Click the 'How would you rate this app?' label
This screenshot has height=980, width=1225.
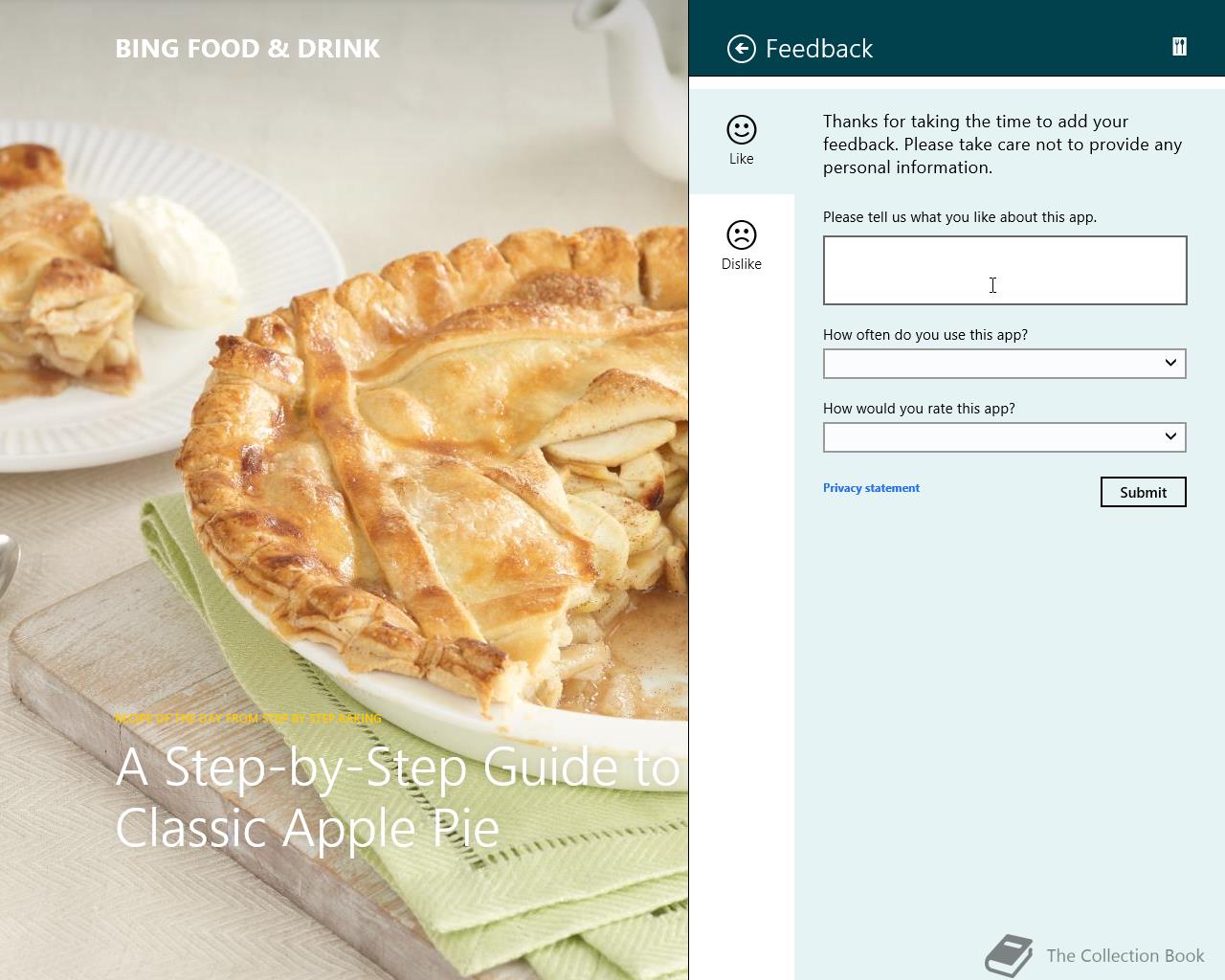click(x=919, y=409)
